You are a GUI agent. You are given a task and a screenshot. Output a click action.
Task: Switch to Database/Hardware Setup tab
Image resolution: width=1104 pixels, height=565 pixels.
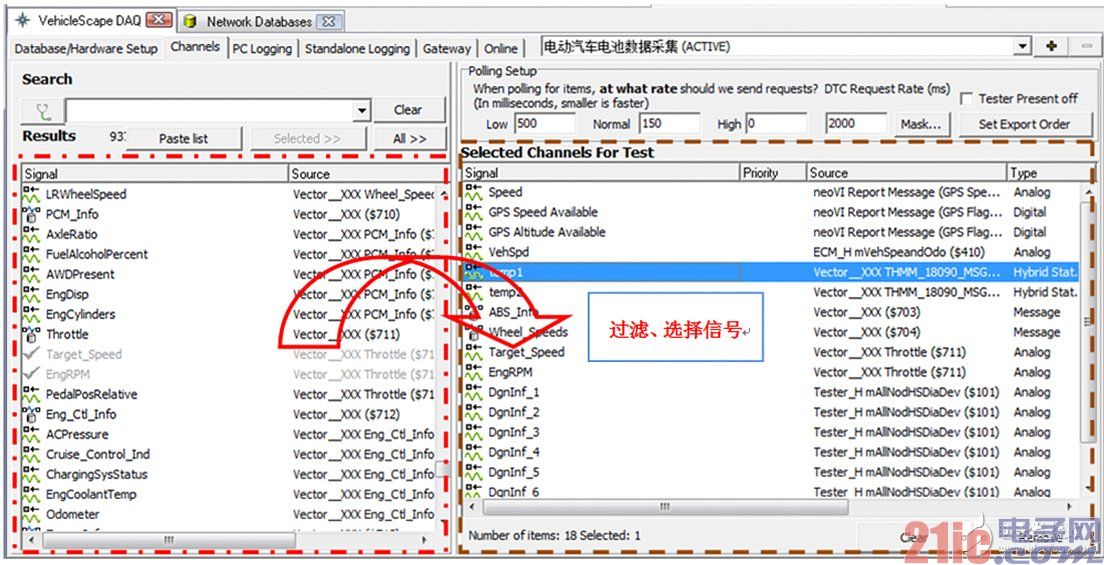[x=86, y=49]
